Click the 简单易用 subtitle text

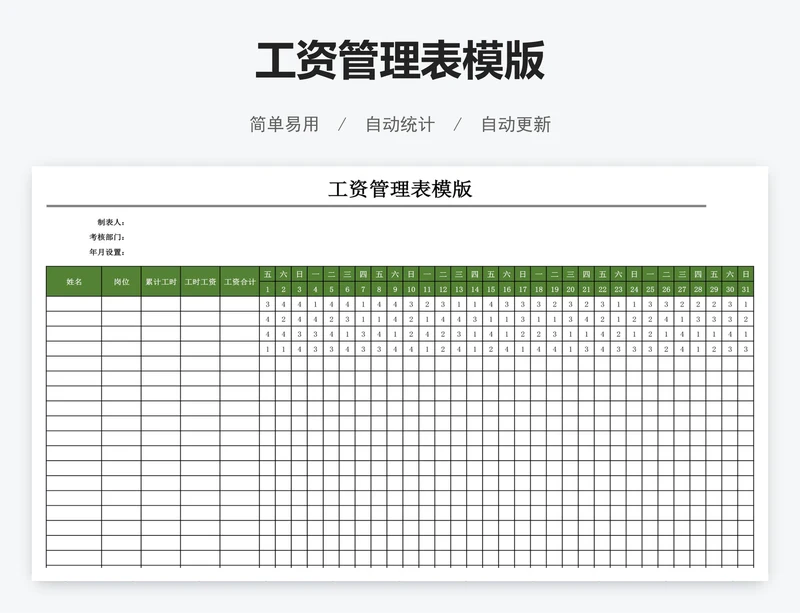[284, 125]
